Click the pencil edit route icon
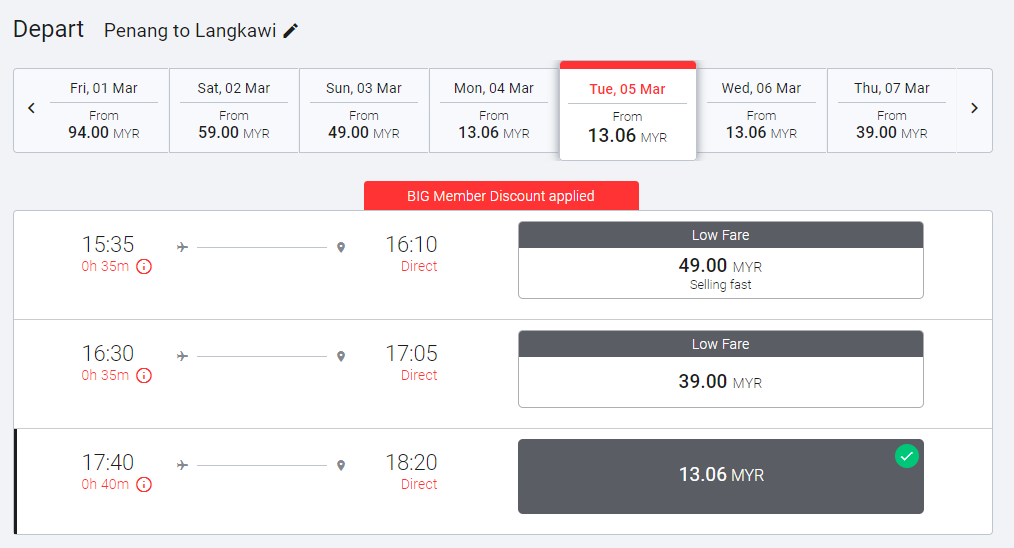 tap(291, 31)
